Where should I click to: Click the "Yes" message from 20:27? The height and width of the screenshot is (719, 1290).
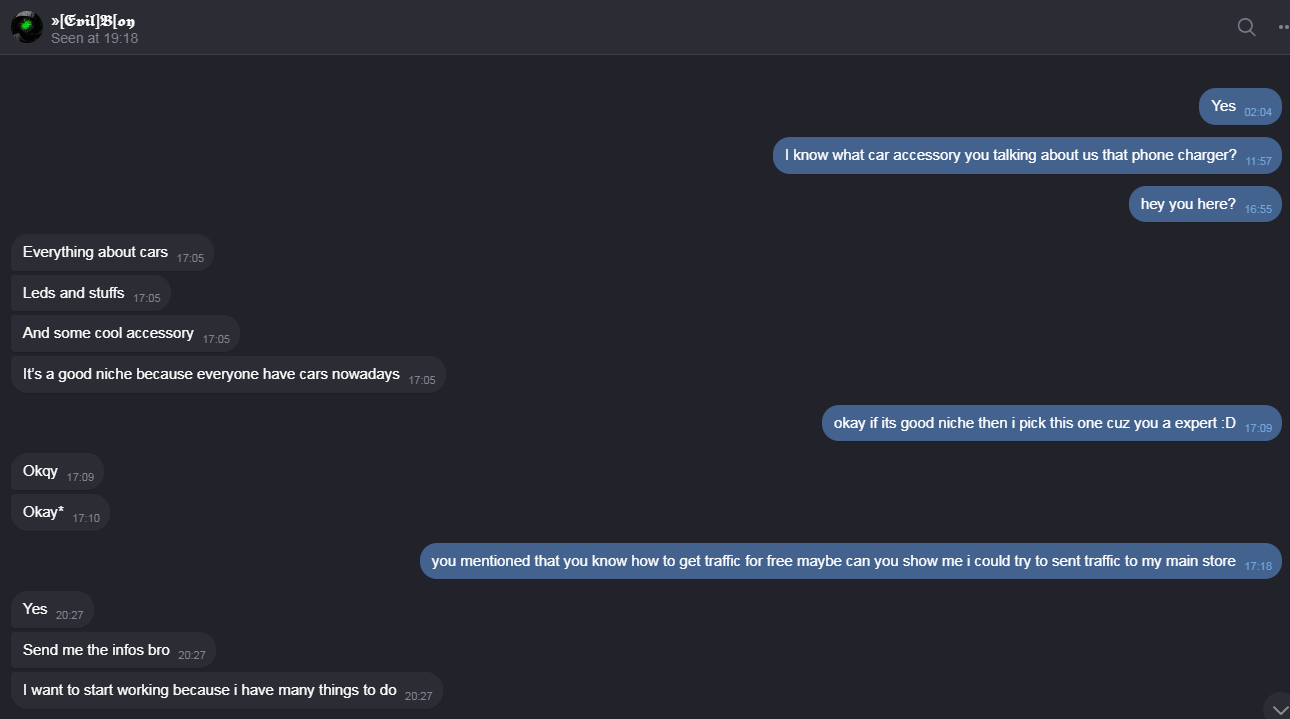(x=52, y=610)
